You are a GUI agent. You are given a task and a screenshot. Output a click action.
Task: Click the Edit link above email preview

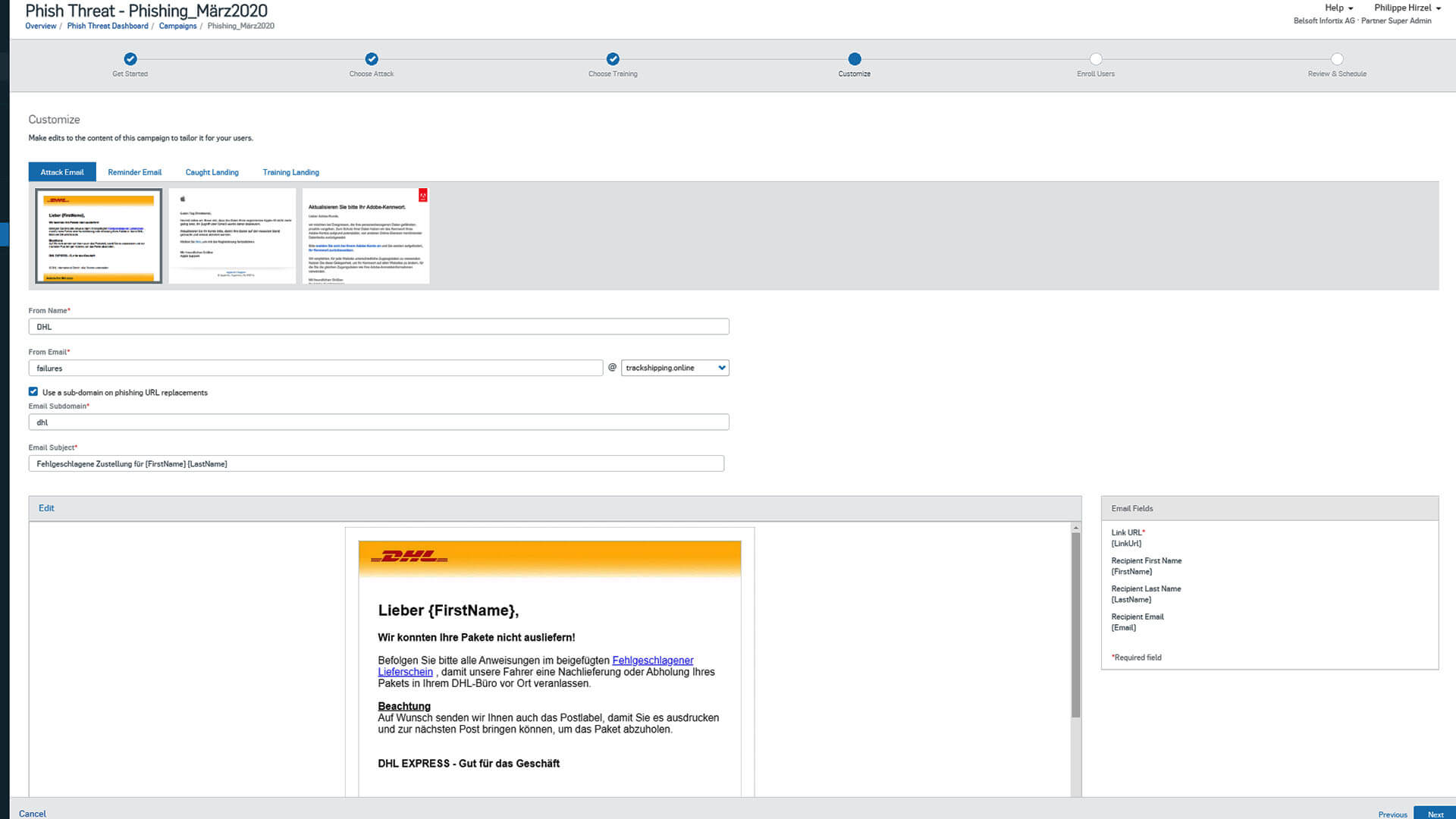(46, 508)
